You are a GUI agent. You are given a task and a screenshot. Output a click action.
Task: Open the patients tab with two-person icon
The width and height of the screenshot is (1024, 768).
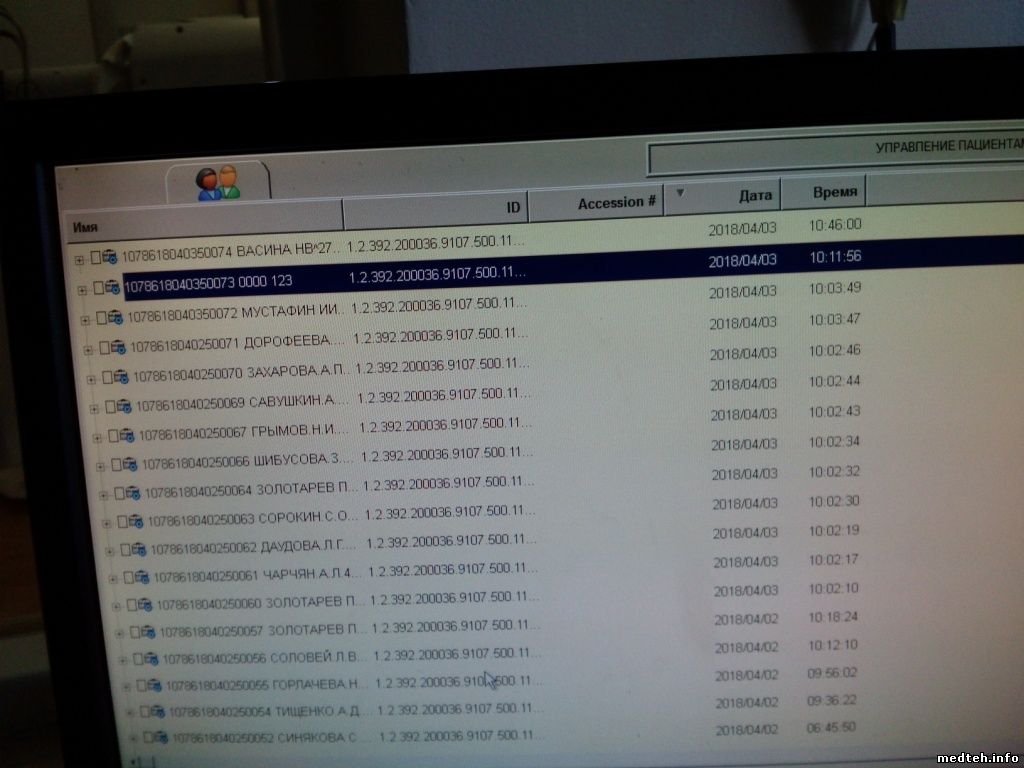tap(219, 181)
